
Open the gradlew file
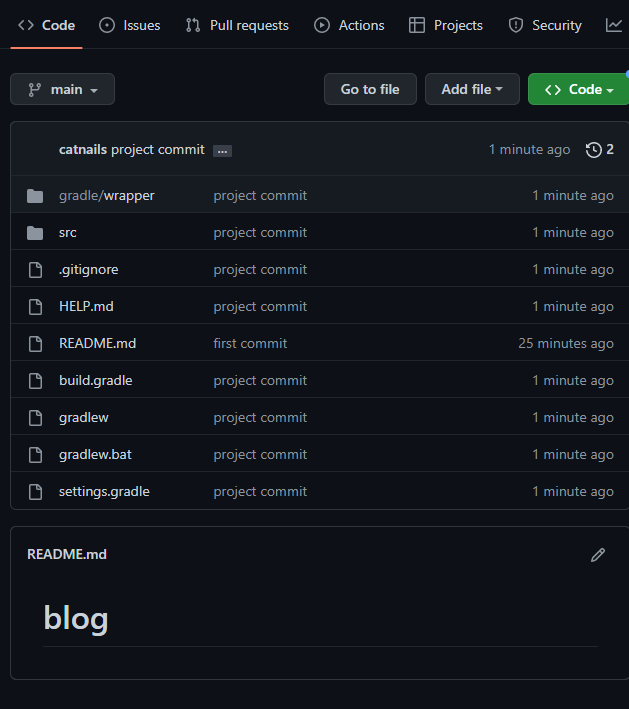[84, 418]
